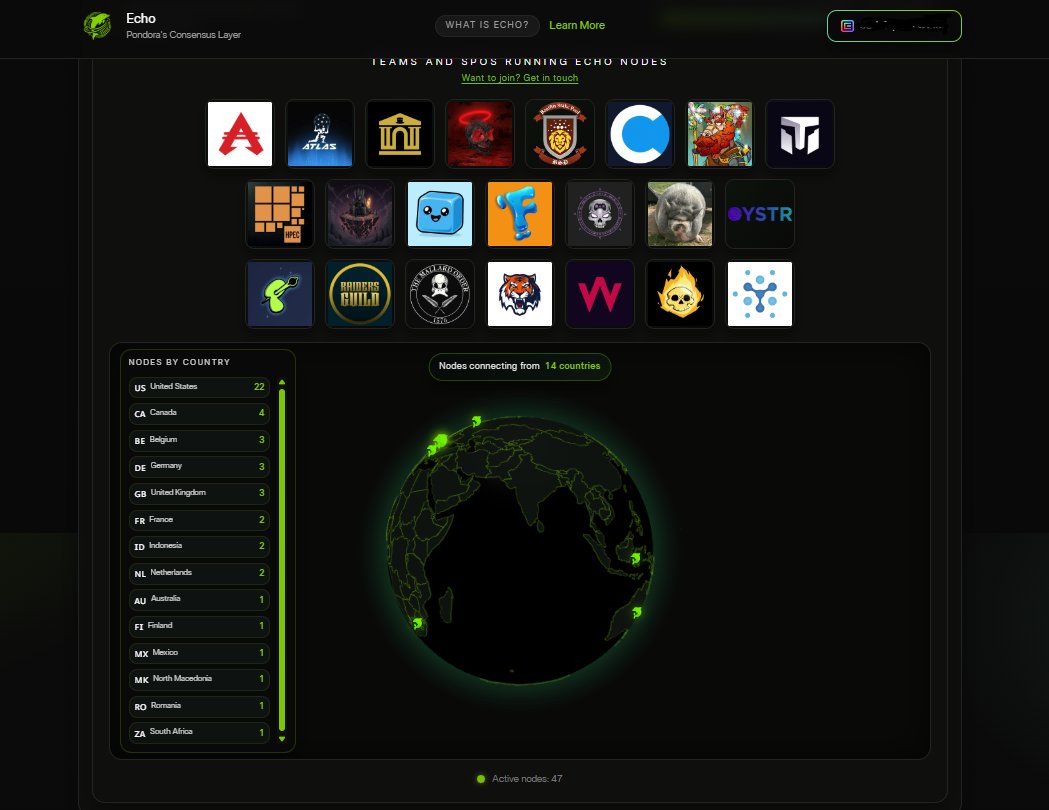Select the North Macedonia row
The width and height of the screenshot is (1049, 810).
point(199,679)
